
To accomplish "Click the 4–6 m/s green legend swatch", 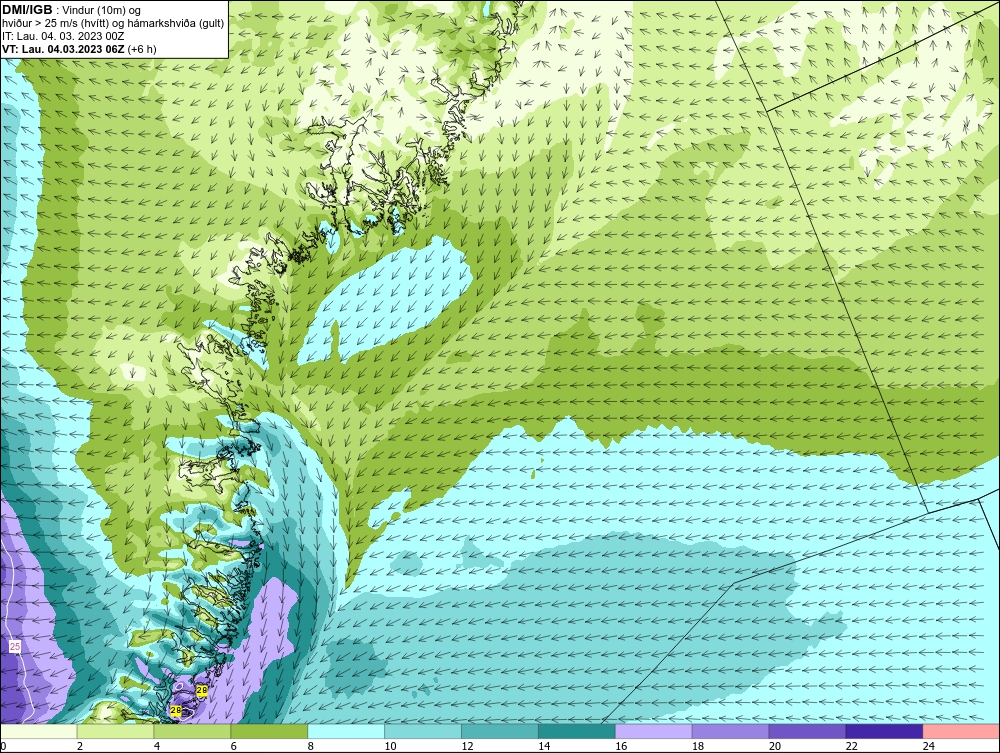I will coord(192,731).
